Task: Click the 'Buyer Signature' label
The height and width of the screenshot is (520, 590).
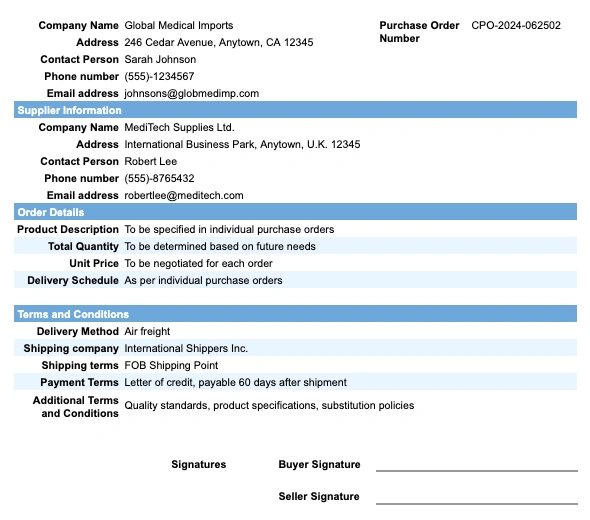Action: [319, 464]
